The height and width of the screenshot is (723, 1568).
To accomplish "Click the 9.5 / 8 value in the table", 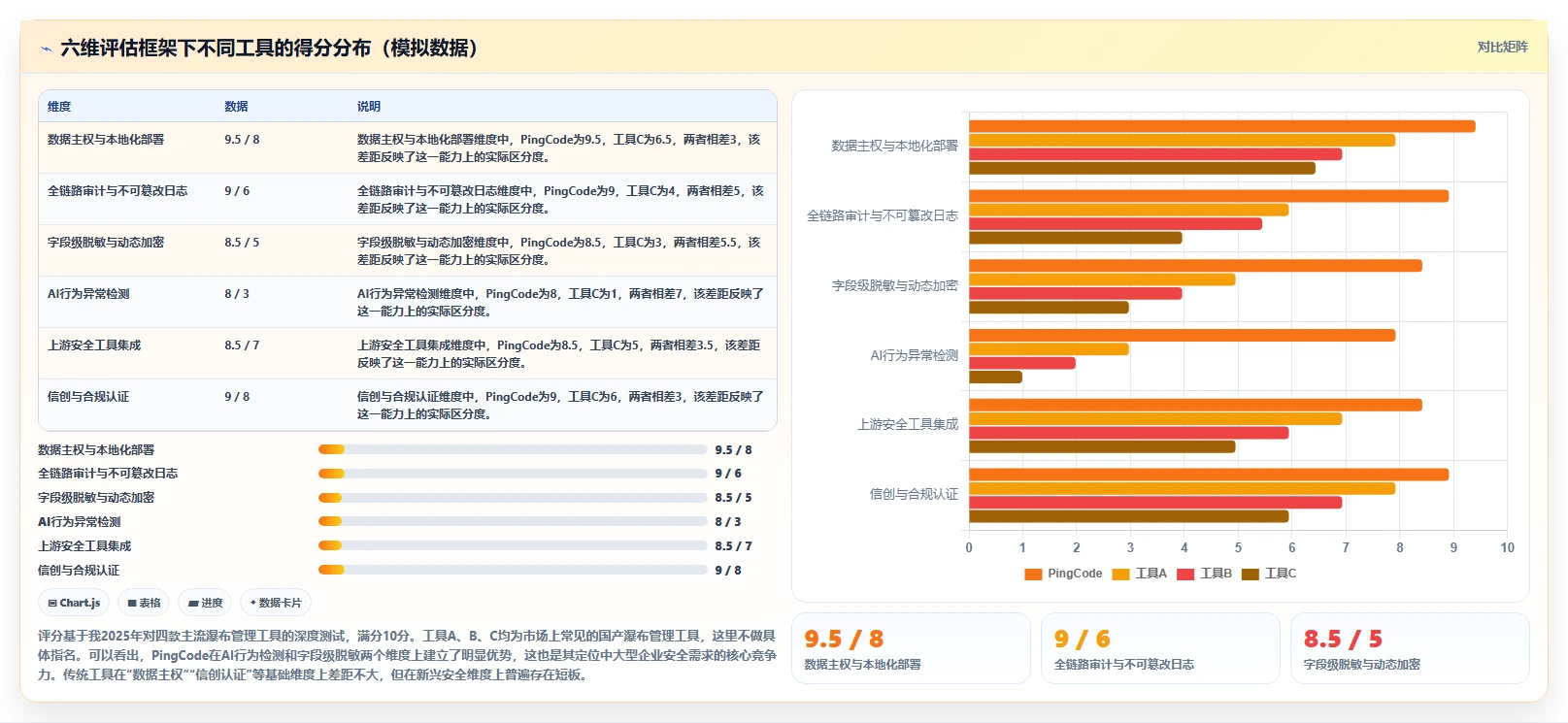I will click(x=242, y=140).
